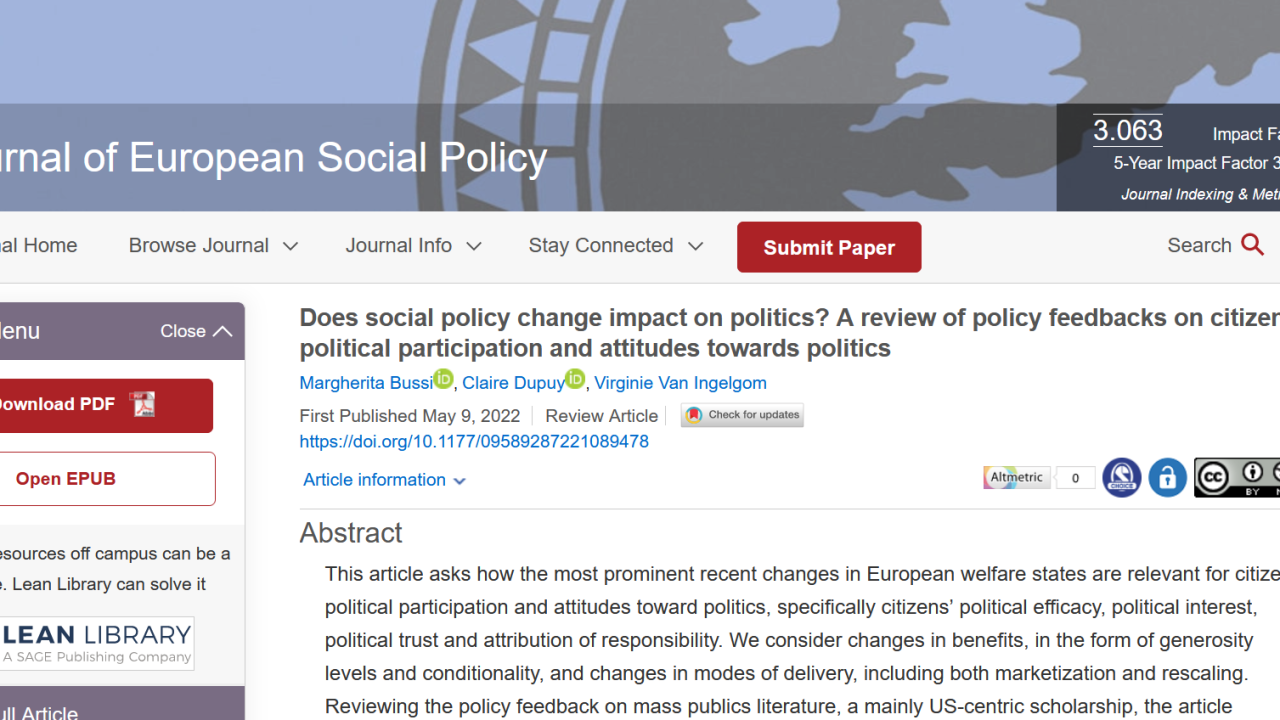Open the Journal Info dropdown
Image resolution: width=1280 pixels, height=720 pixels.
coord(413,246)
